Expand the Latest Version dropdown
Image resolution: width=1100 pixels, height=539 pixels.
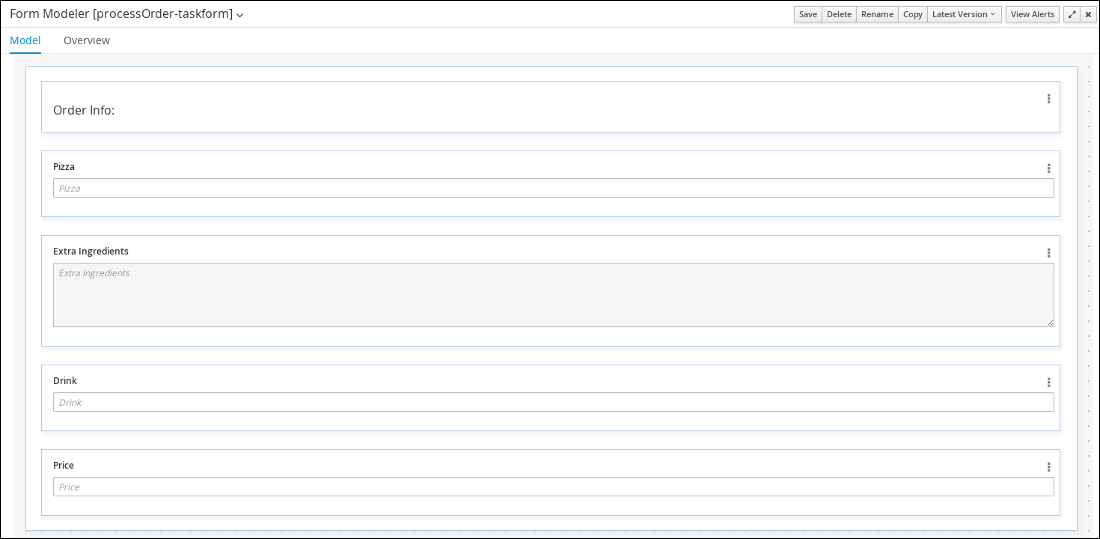click(964, 14)
